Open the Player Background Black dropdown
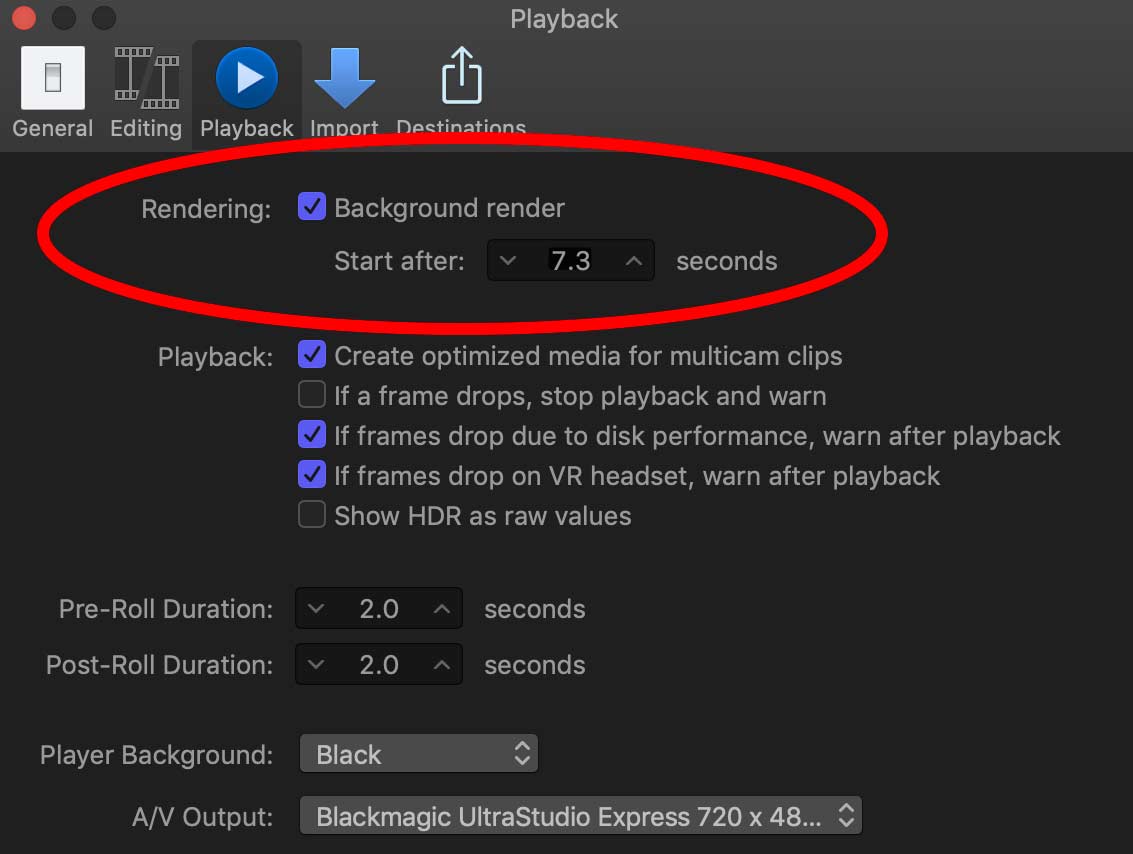Screen dimensions: 1133x854 tap(419, 754)
